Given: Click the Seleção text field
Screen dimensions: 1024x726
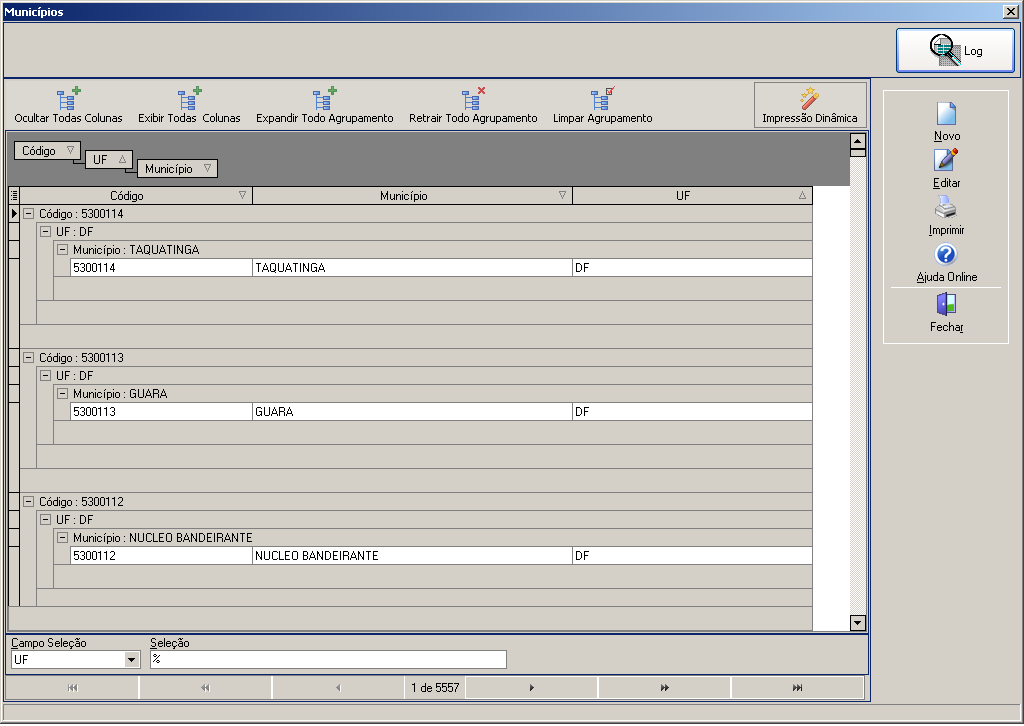Looking at the screenshot, I should coord(328,659).
